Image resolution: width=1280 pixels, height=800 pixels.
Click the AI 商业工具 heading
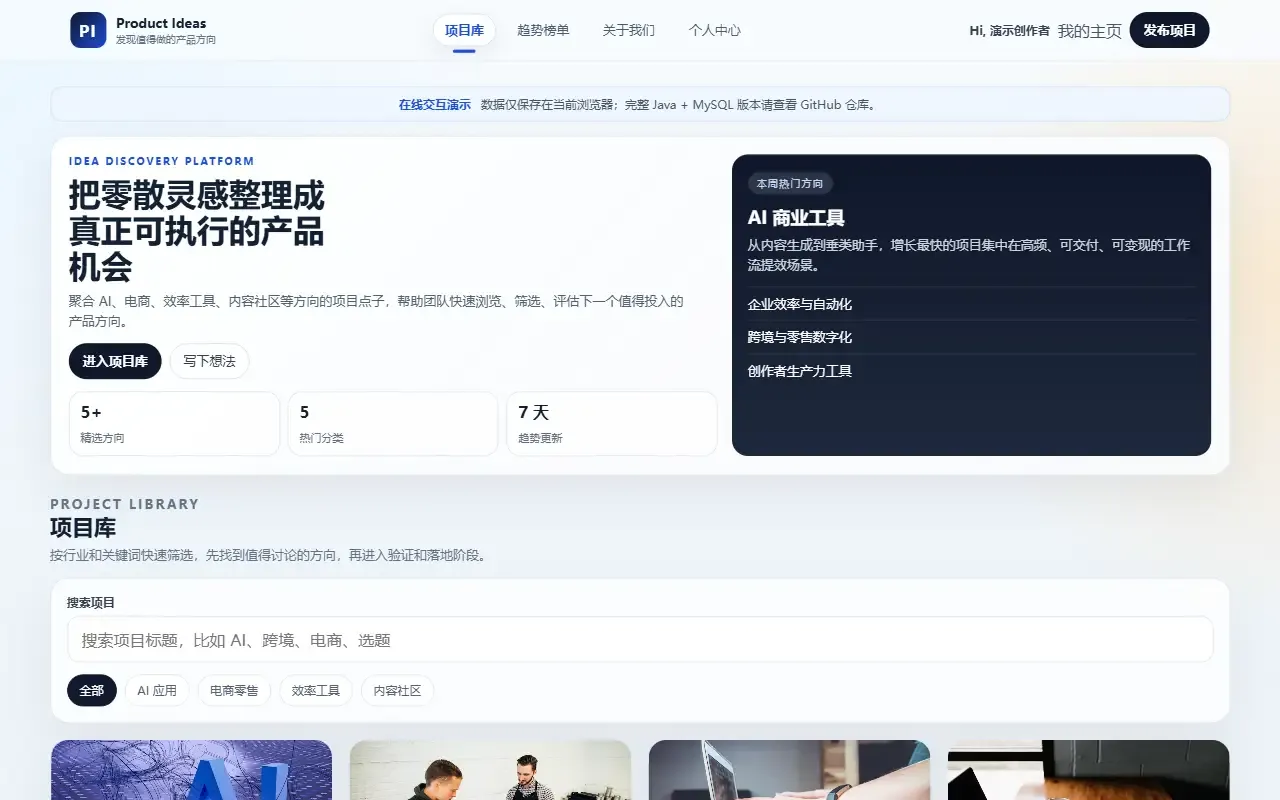[796, 217]
